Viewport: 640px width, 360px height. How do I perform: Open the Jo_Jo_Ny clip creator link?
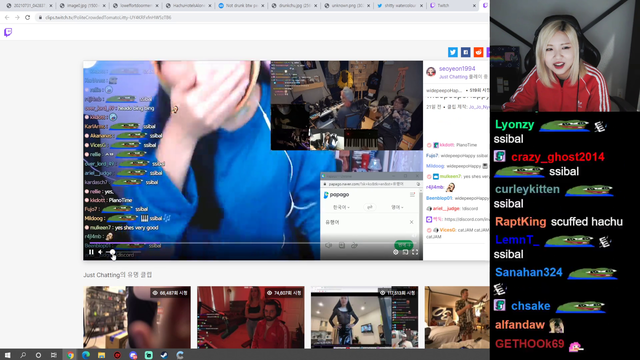(x=478, y=107)
